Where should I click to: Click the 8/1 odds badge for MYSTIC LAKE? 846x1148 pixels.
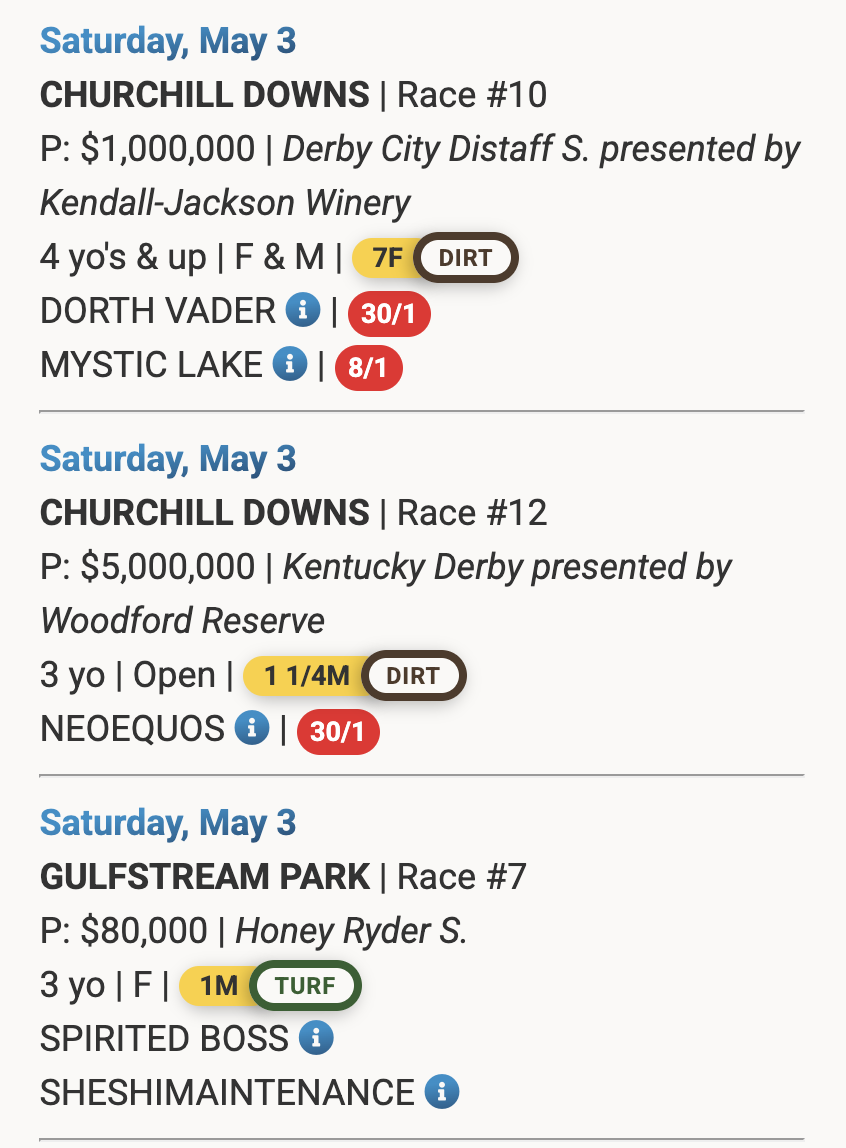368,368
